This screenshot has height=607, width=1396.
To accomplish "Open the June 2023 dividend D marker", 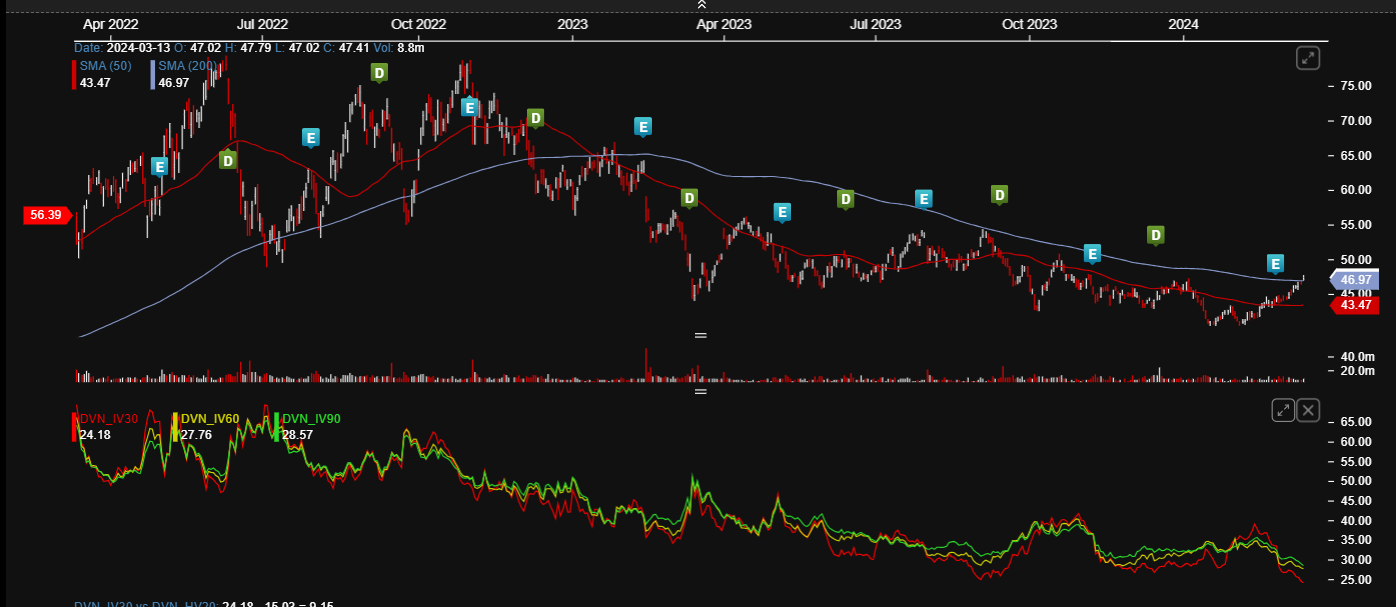I will pos(846,199).
